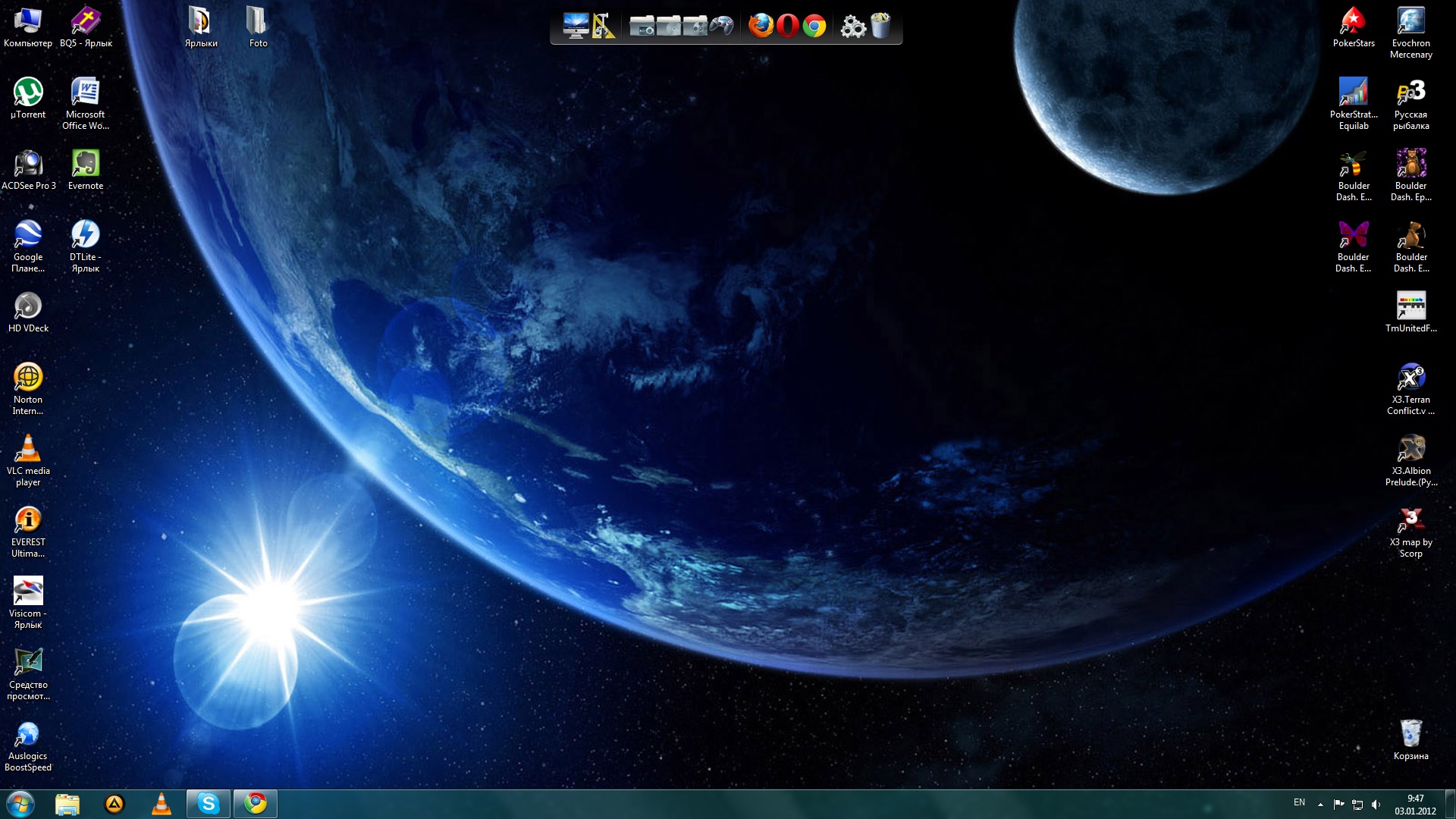1456x819 pixels.
Task: Open the EN language selector
Action: 1299,802
